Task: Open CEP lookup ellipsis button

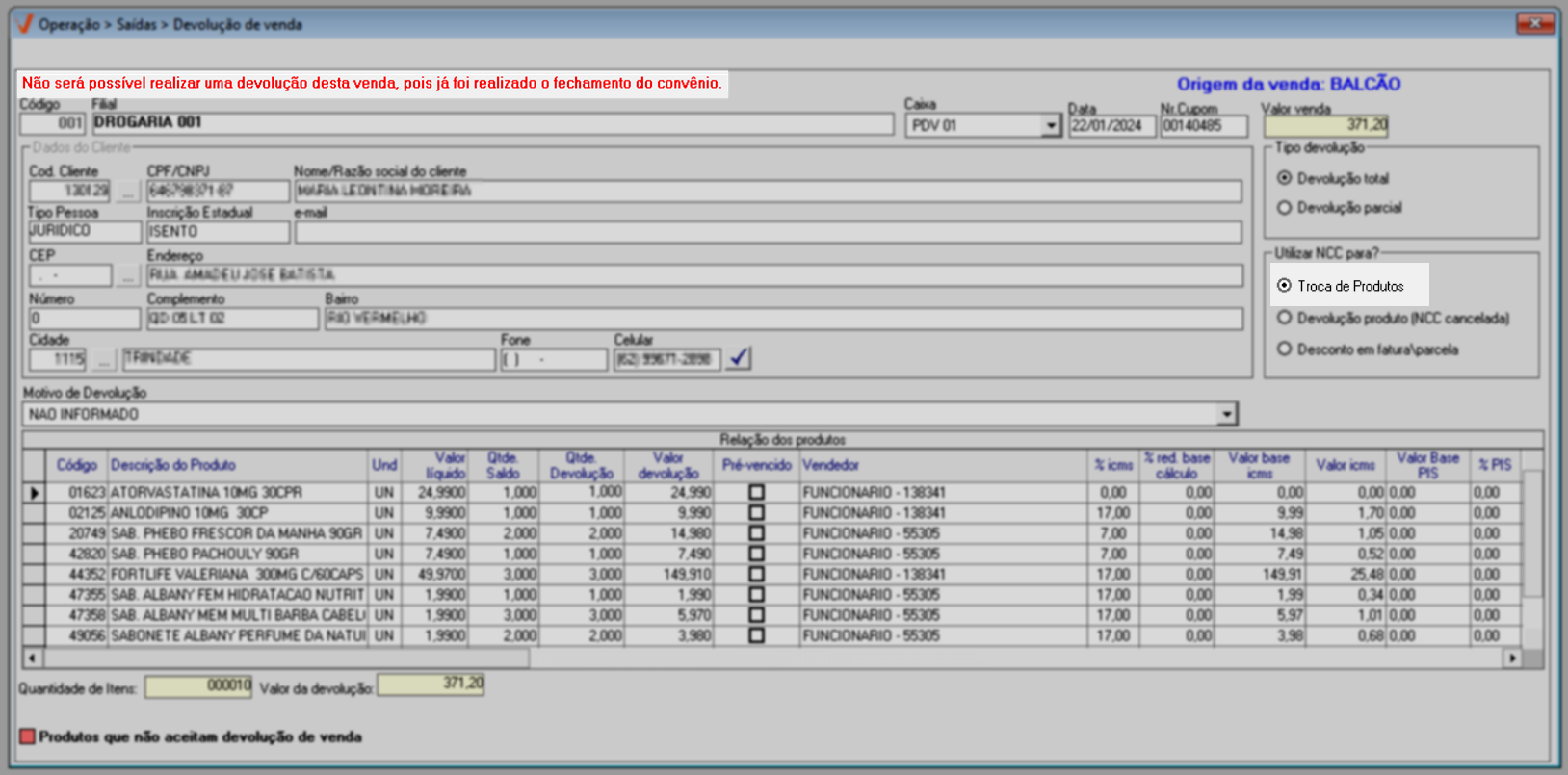Action: click(x=127, y=276)
